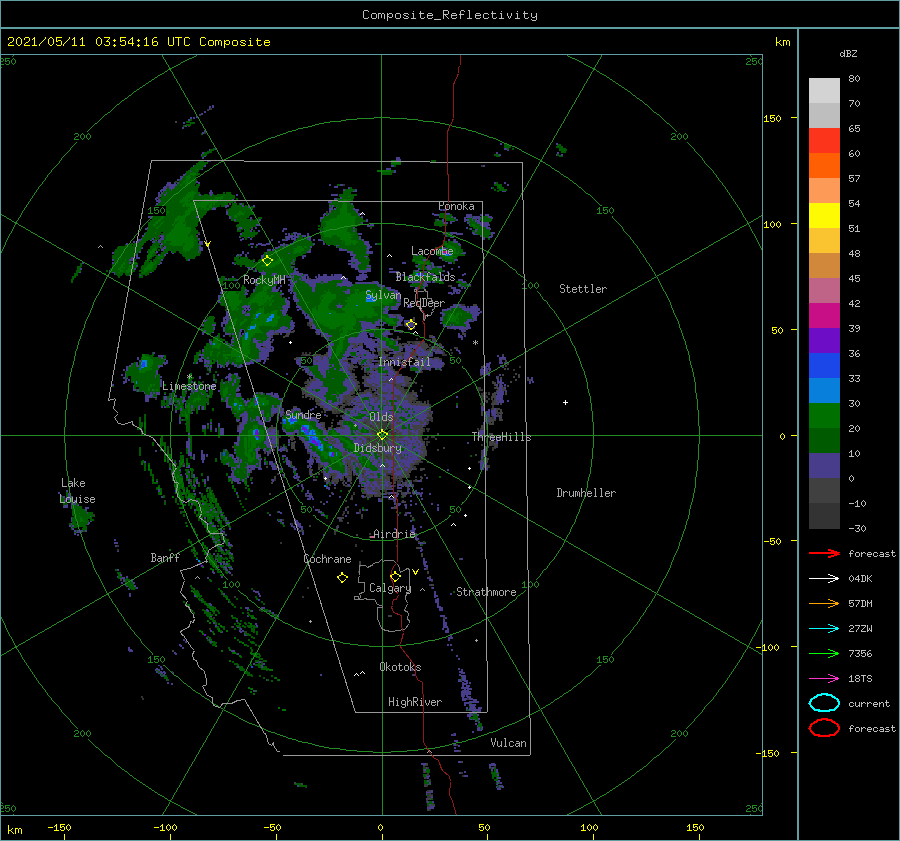Click the red forecast arrow in legend

point(824,553)
